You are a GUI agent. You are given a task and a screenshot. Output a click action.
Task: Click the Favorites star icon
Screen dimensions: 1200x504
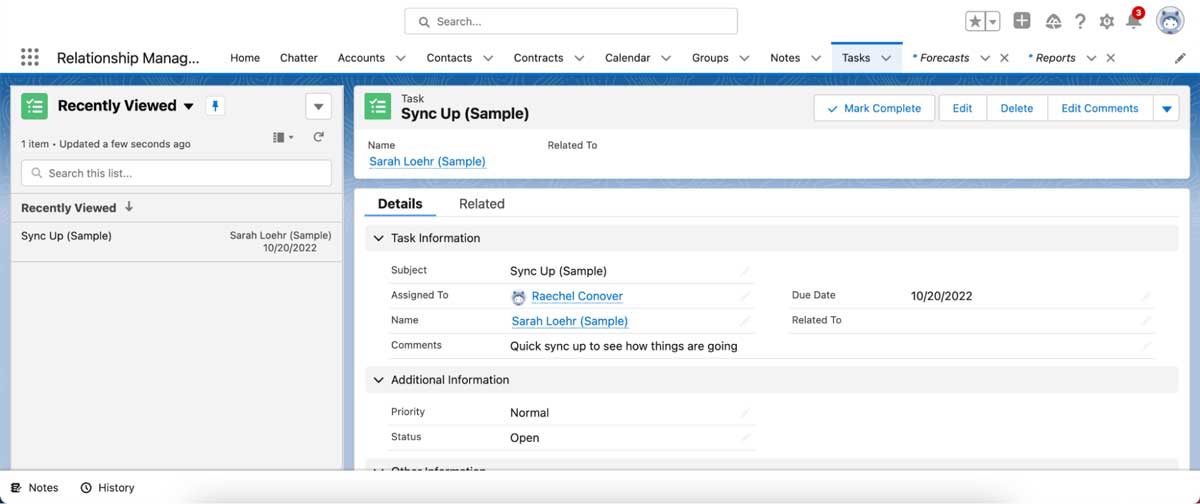coord(975,22)
